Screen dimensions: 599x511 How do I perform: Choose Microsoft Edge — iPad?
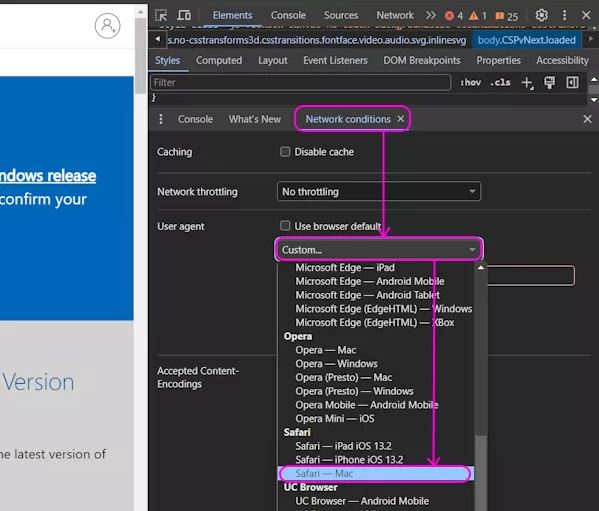click(x=345, y=267)
